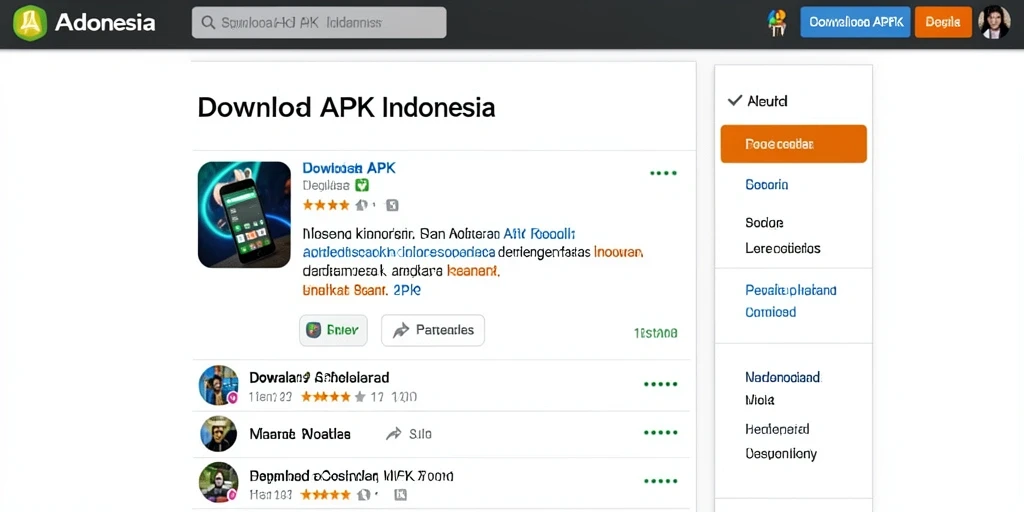Open the featured app's three-dot menu
The height and width of the screenshot is (512, 1024).
click(664, 173)
